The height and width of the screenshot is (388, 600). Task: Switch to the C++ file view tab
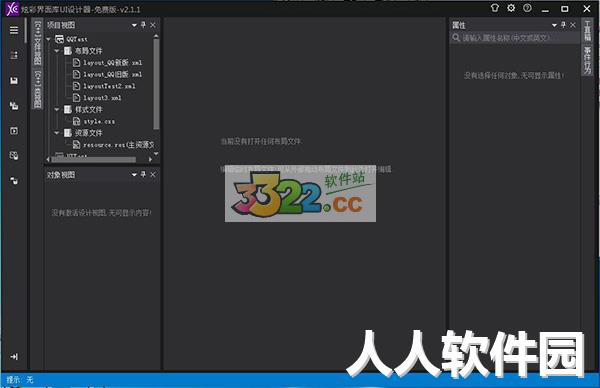38,43
